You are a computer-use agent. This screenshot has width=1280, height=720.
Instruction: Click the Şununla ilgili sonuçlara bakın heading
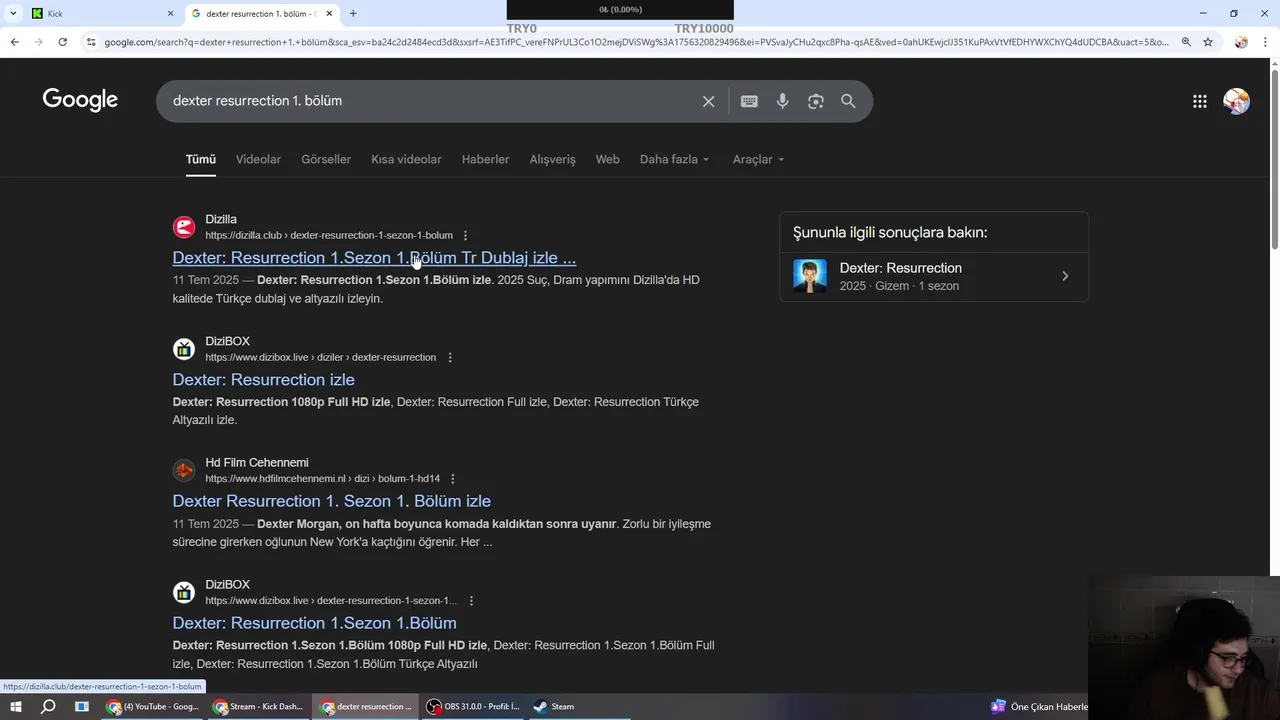tap(890, 232)
